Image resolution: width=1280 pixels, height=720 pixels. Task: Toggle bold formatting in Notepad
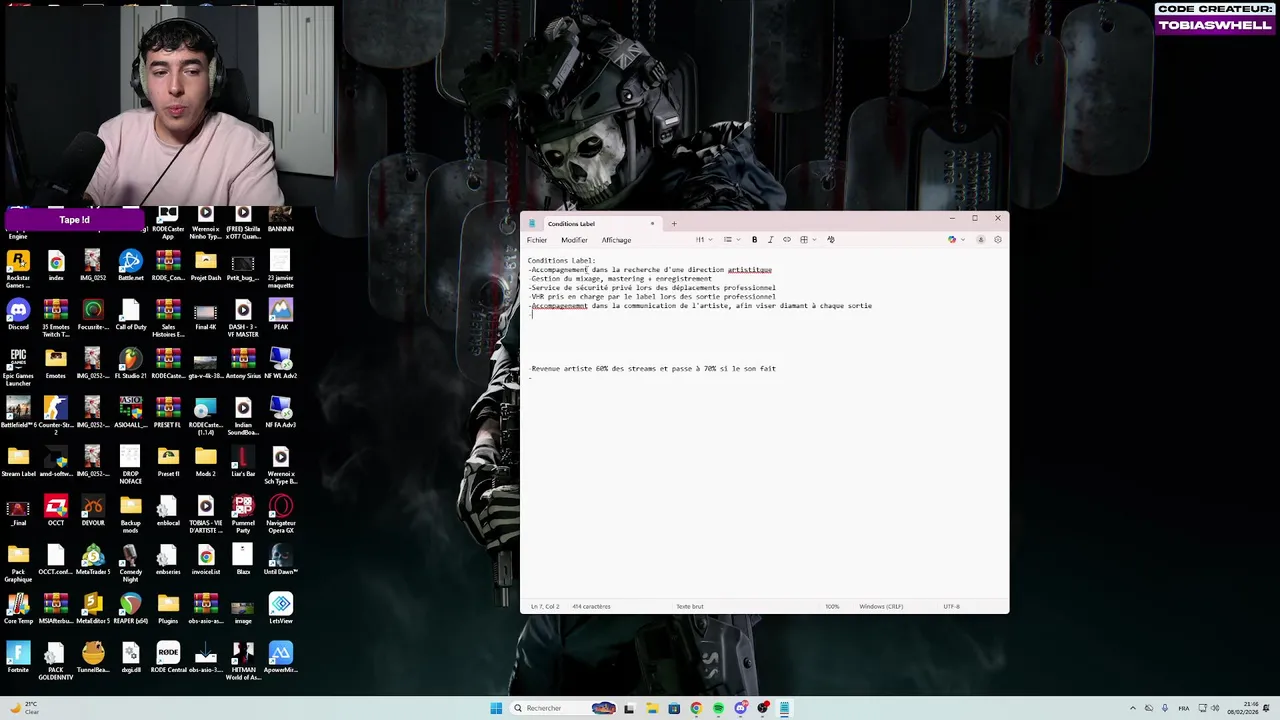(754, 240)
